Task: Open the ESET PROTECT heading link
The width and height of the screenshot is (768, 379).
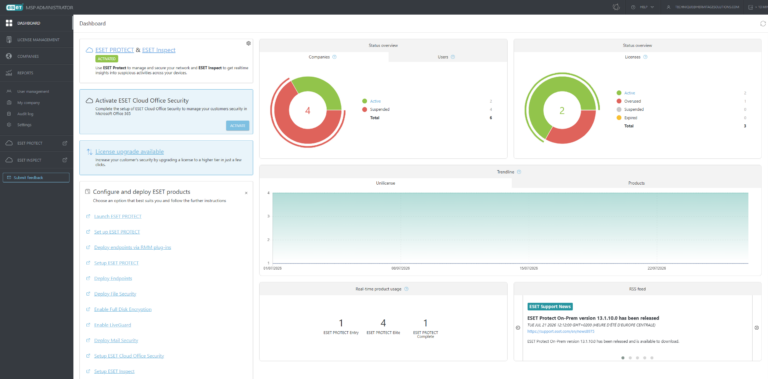Action: (x=115, y=50)
